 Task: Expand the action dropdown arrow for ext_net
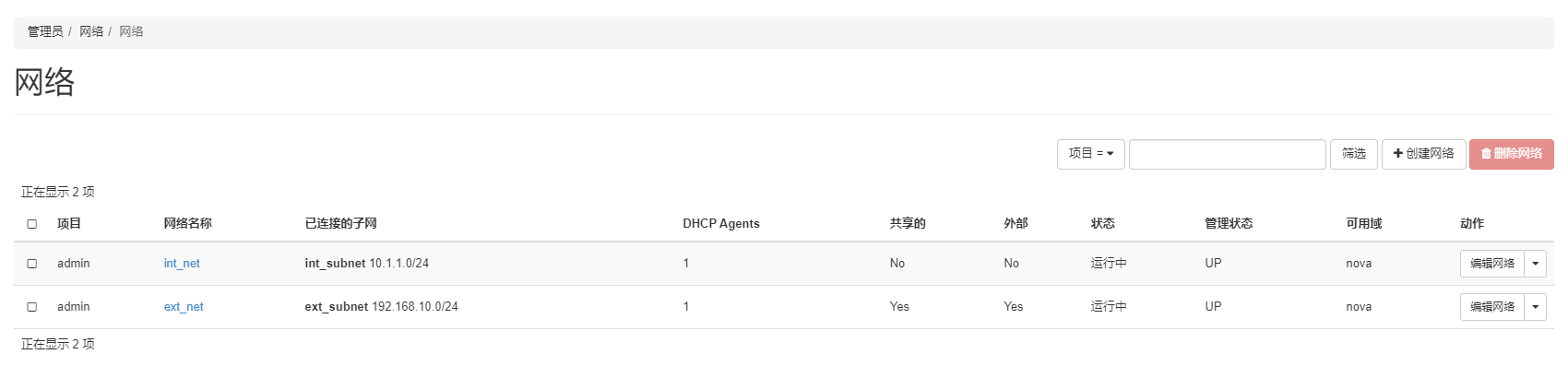(1535, 307)
